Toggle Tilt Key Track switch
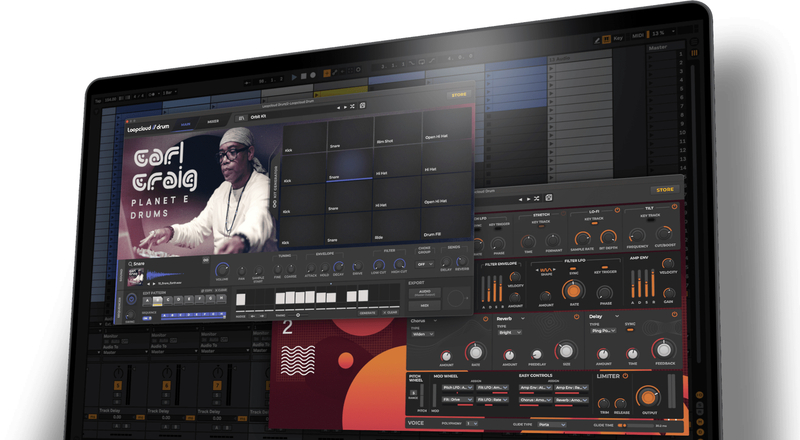The height and width of the screenshot is (440, 800). pyautogui.click(x=651, y=220)
